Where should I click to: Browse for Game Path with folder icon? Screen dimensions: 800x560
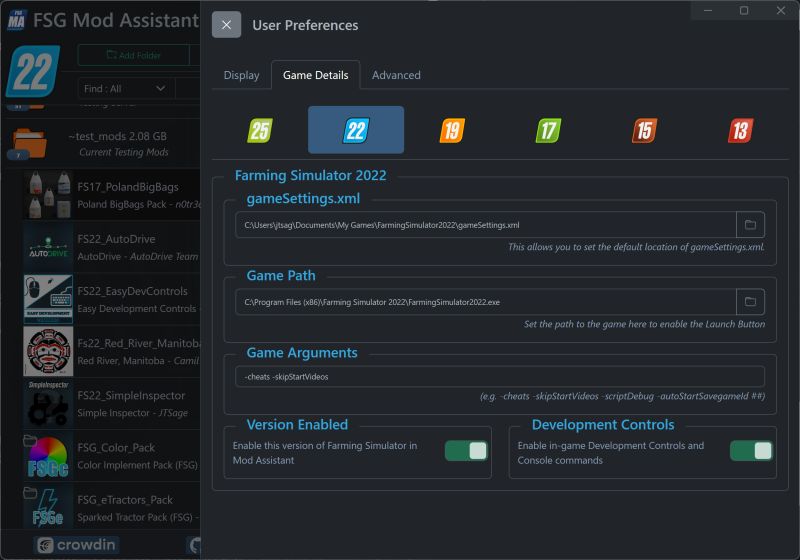coord(750,302)
